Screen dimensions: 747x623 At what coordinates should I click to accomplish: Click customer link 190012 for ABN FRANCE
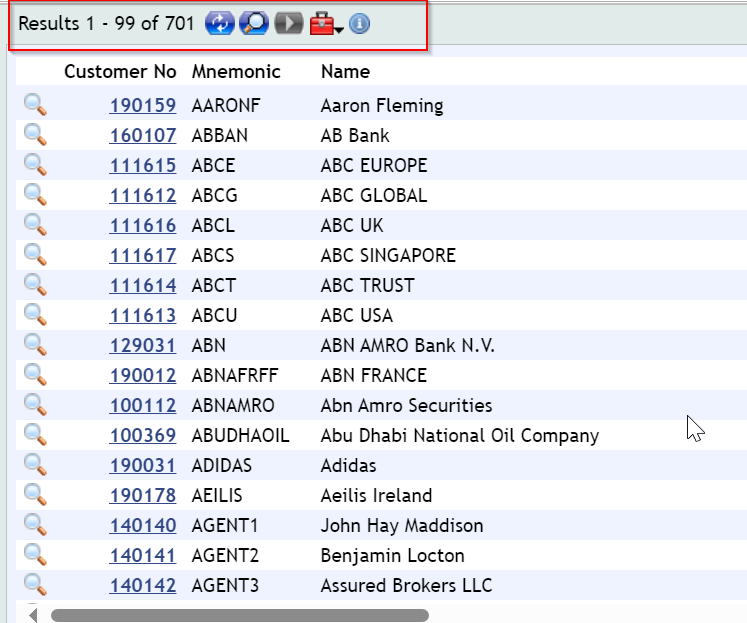click(x=142, y=376)
